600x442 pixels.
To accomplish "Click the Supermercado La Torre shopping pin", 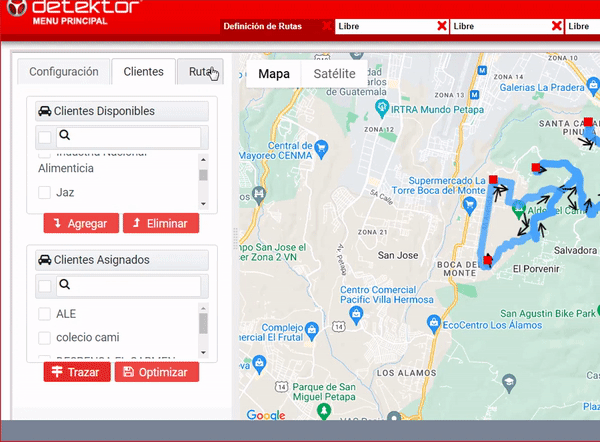I will (470, 206).
